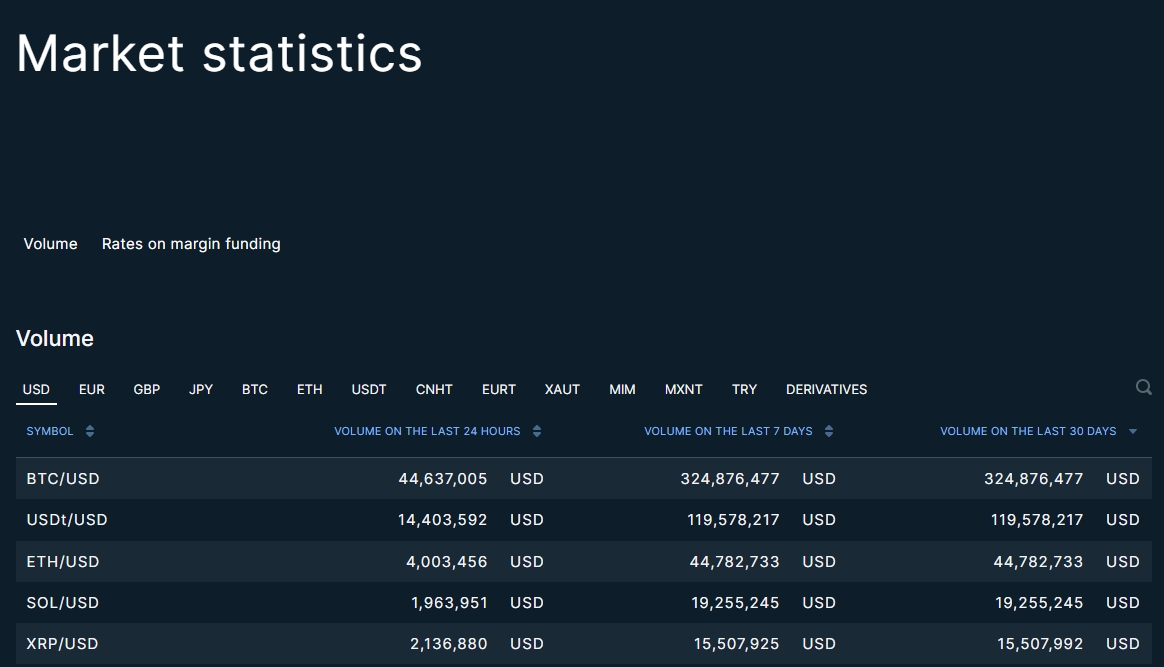
Task: Toggle 30 days volume sort arrow
Action: point(1133,432)
